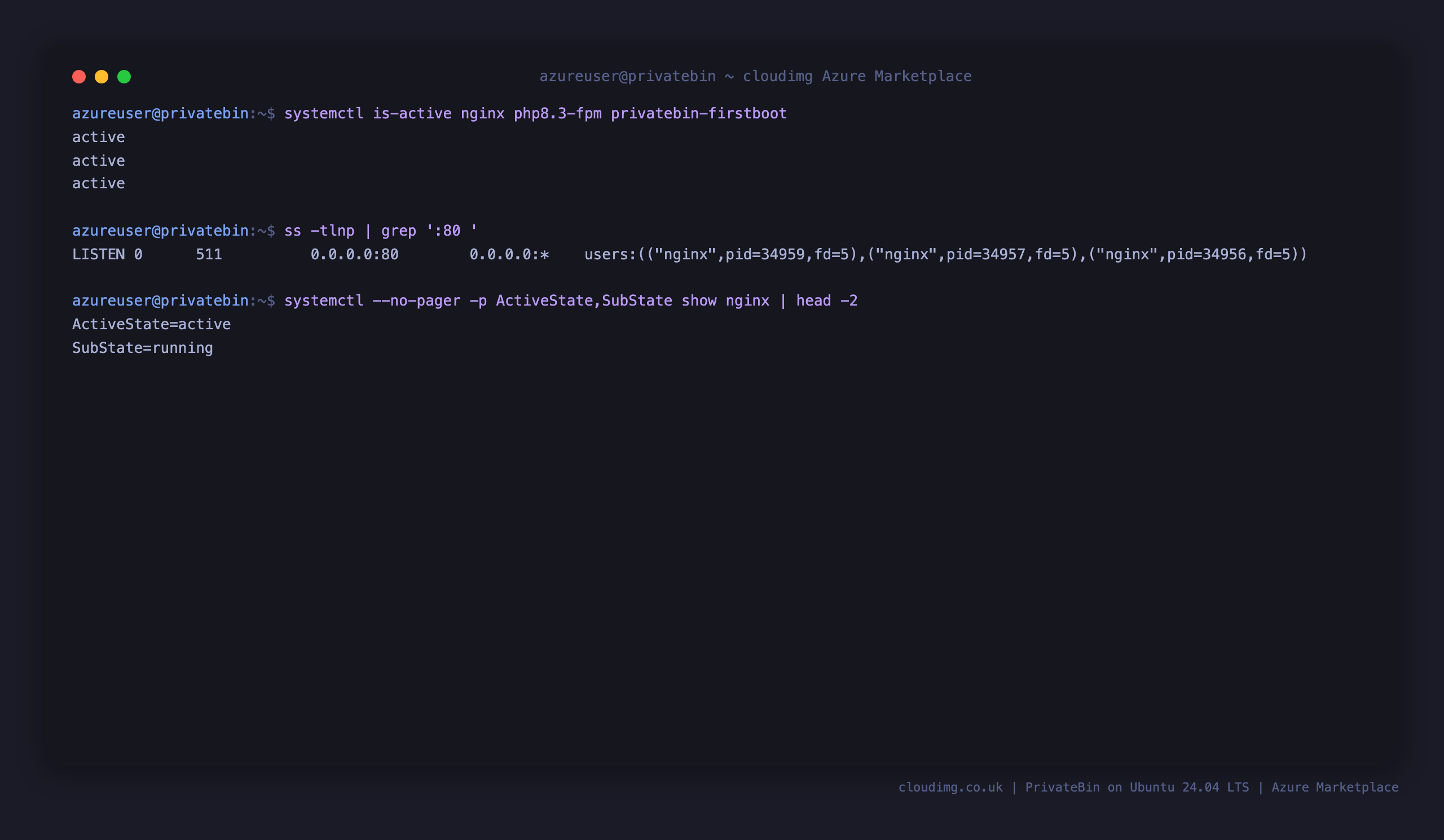Click the second 'active' output line

[x=99, y=160]
